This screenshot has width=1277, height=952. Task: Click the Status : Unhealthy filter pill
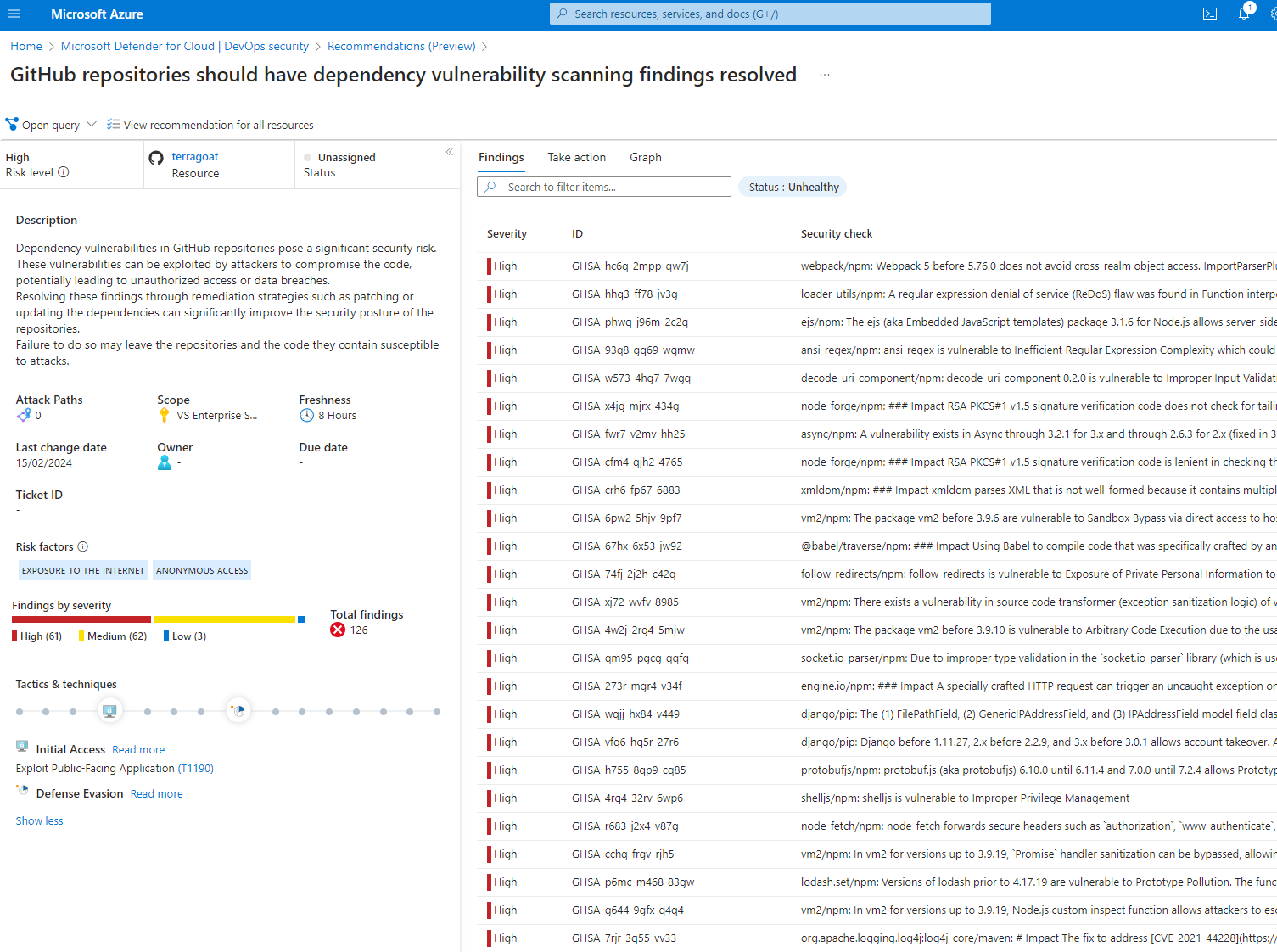(793, 188)
